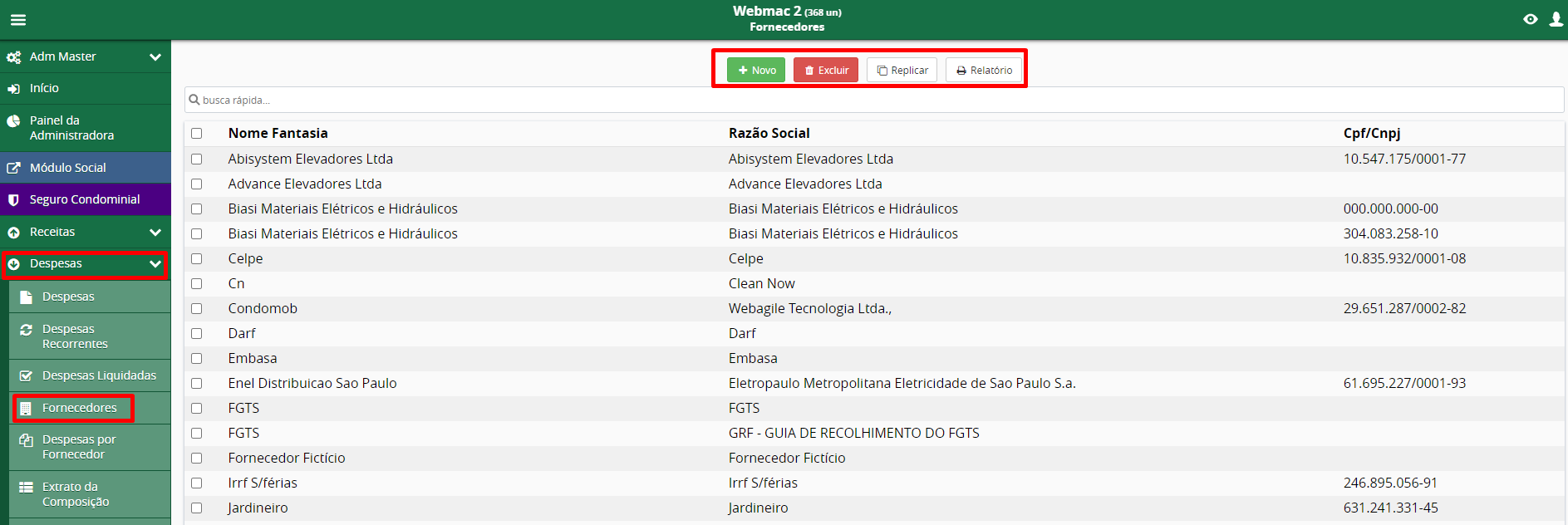Image resolution: width=1568 pixels, height=525 pixels.
Task: Check the Enel Distribuicao Sao Paulo row
Action: [x=197, y=383]
